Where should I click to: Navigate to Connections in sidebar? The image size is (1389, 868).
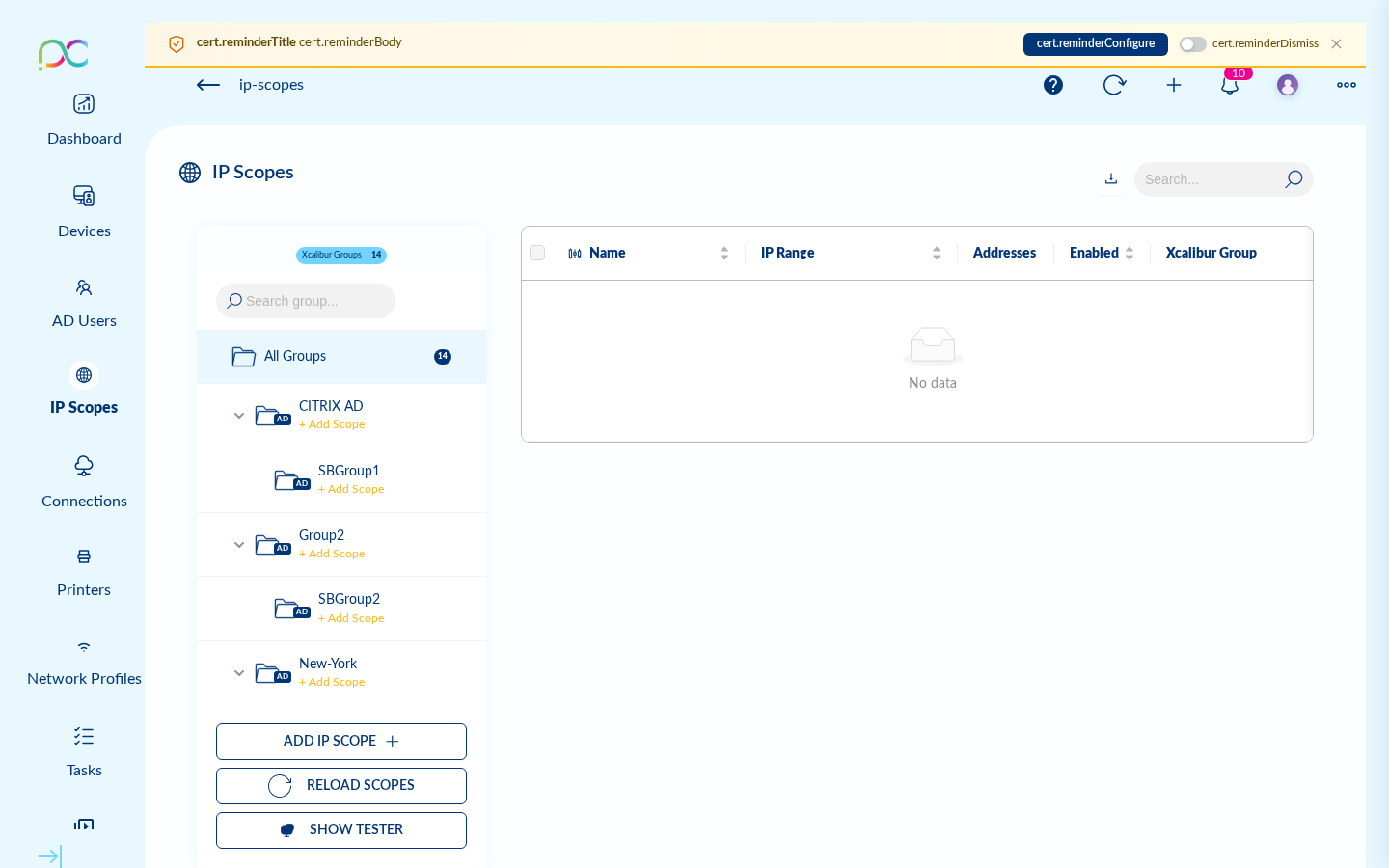84,481
